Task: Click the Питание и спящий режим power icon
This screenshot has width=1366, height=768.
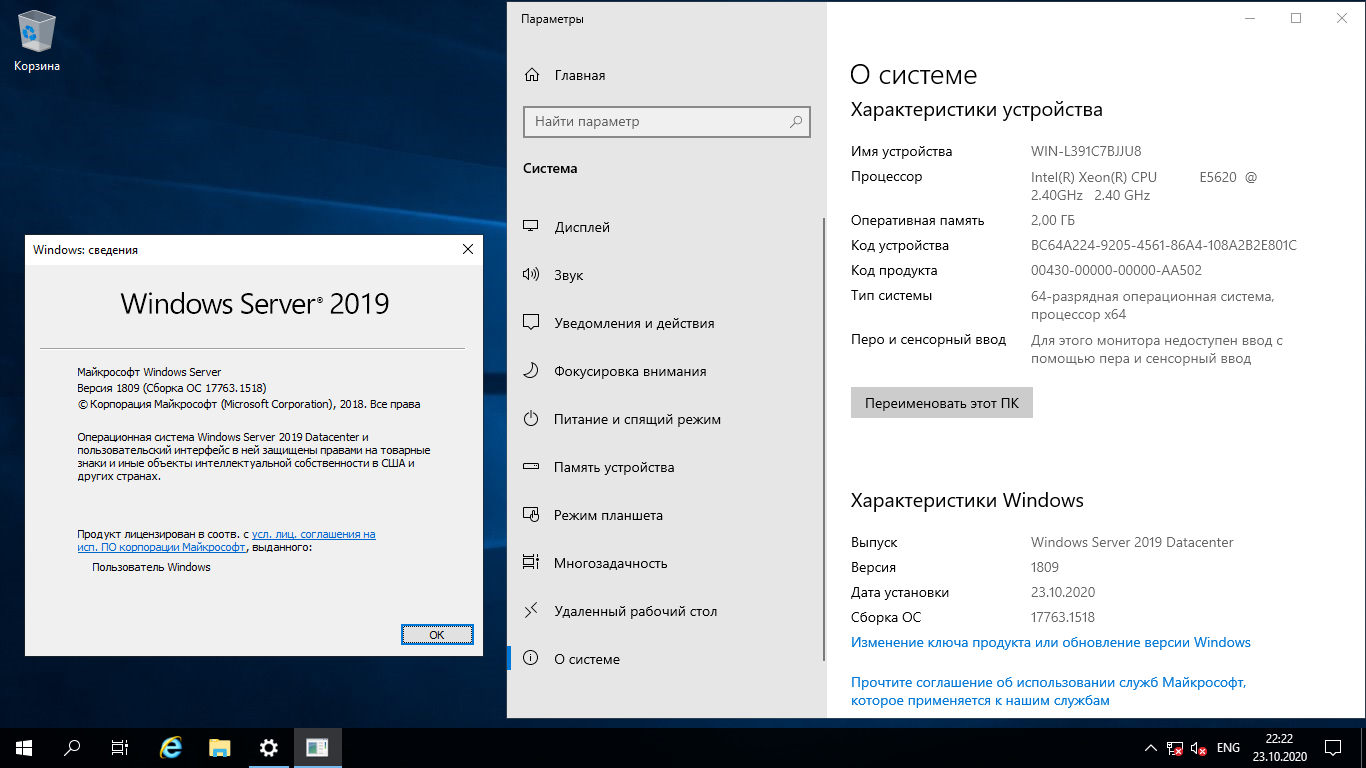Action: pos(532,419)
